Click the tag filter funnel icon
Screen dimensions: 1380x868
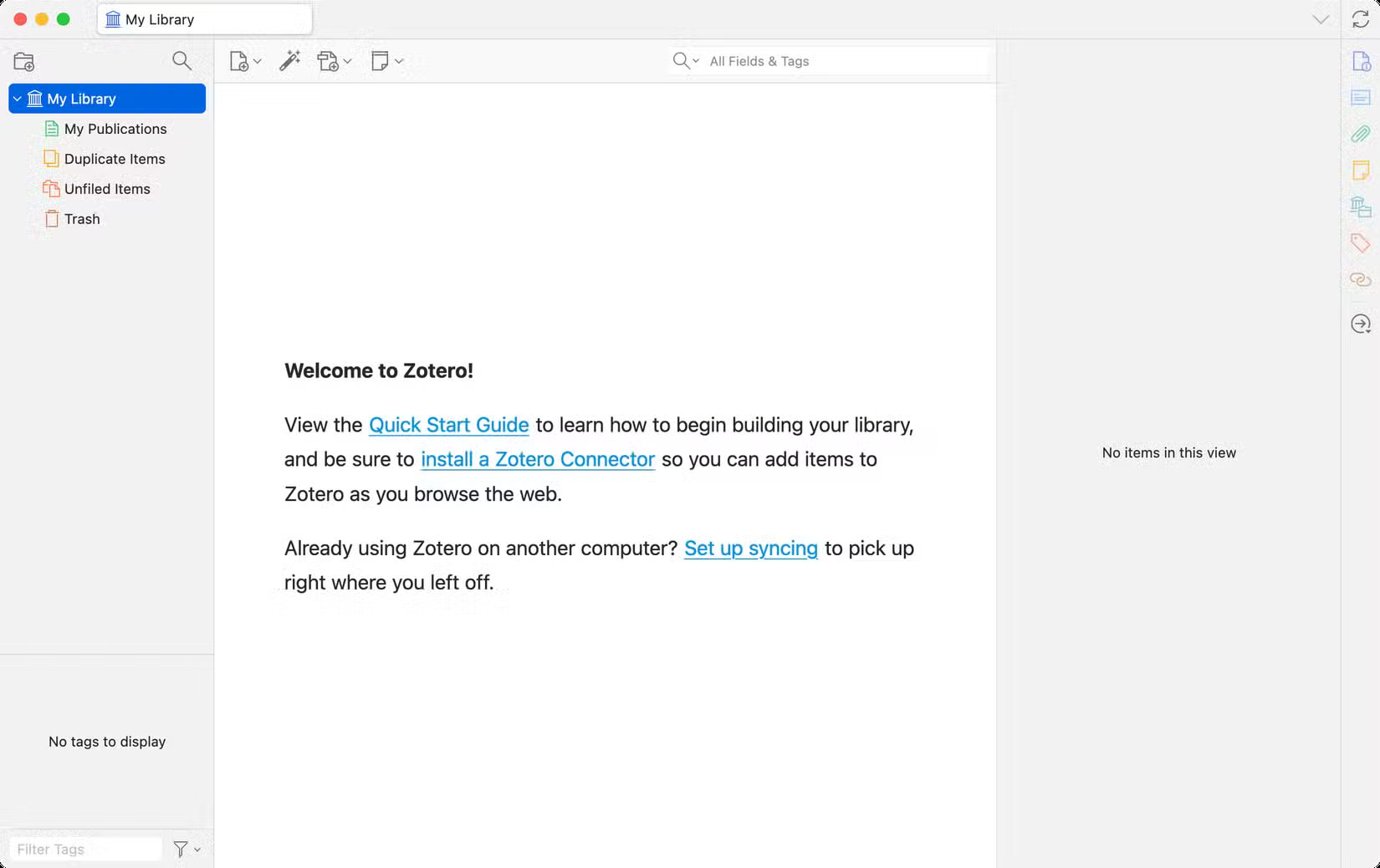(180, 849)
